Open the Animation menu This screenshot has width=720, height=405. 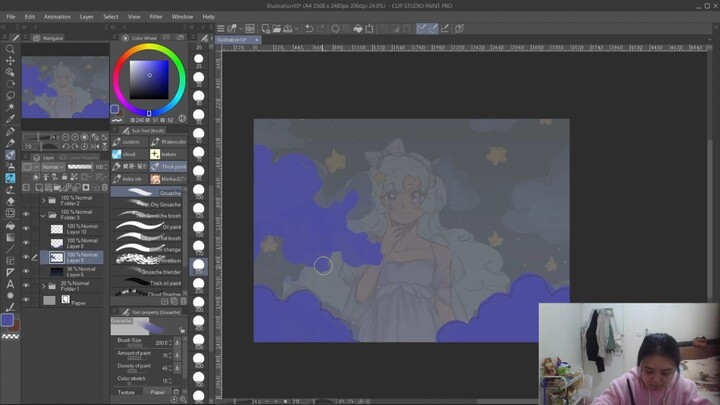click(57, 17)
